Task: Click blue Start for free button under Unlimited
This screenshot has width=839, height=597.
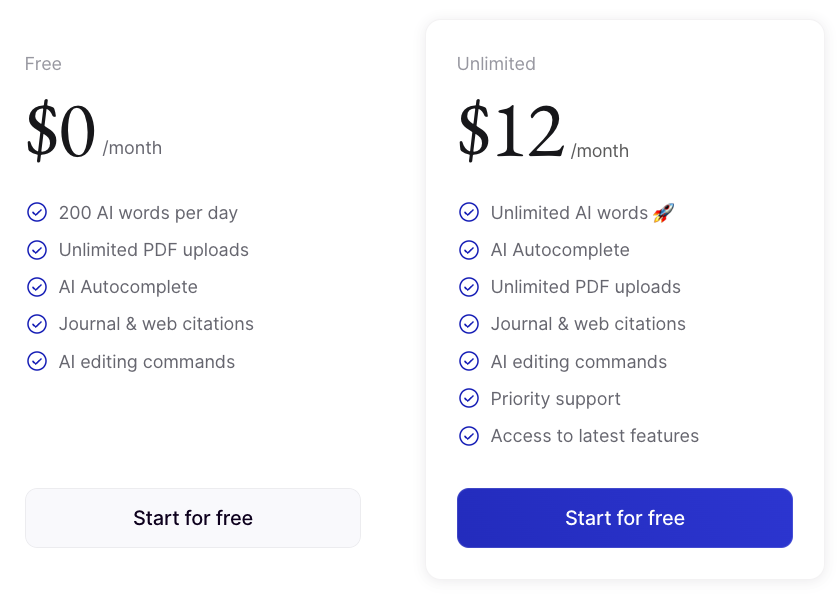Action: 624,518
